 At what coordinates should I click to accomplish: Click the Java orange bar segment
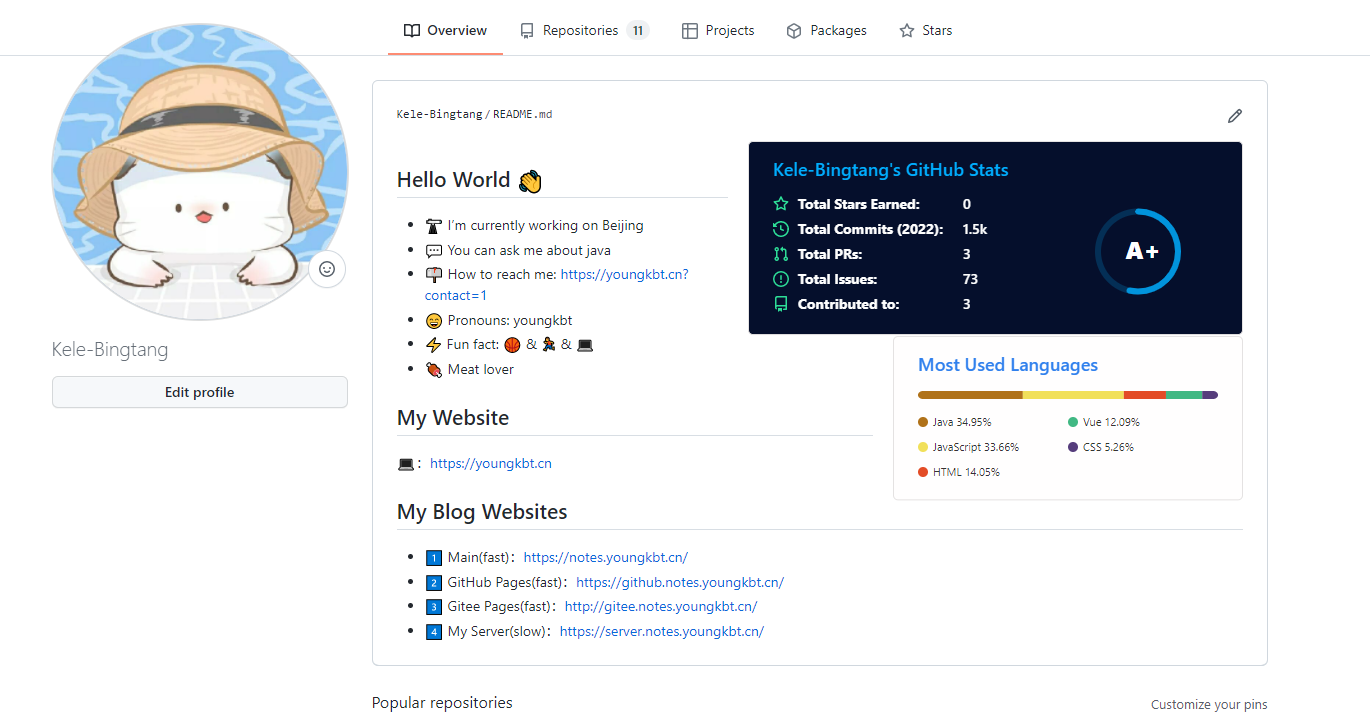[970, 395]
